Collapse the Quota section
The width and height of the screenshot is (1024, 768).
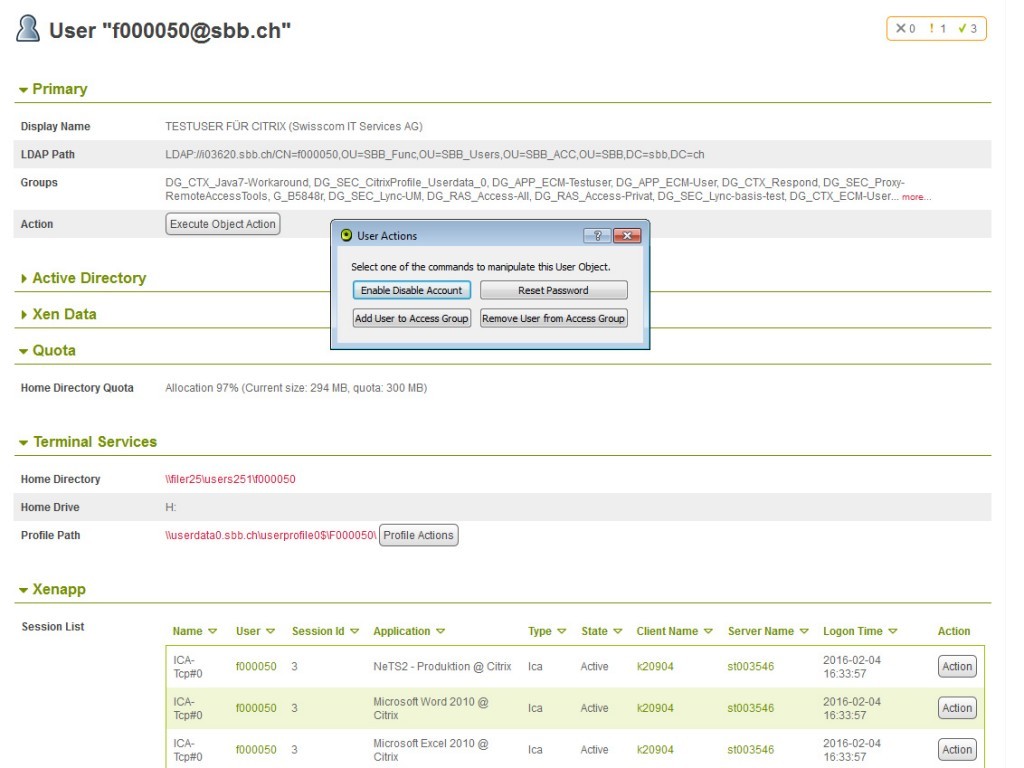pyautogui.click(x=23, y=351)
